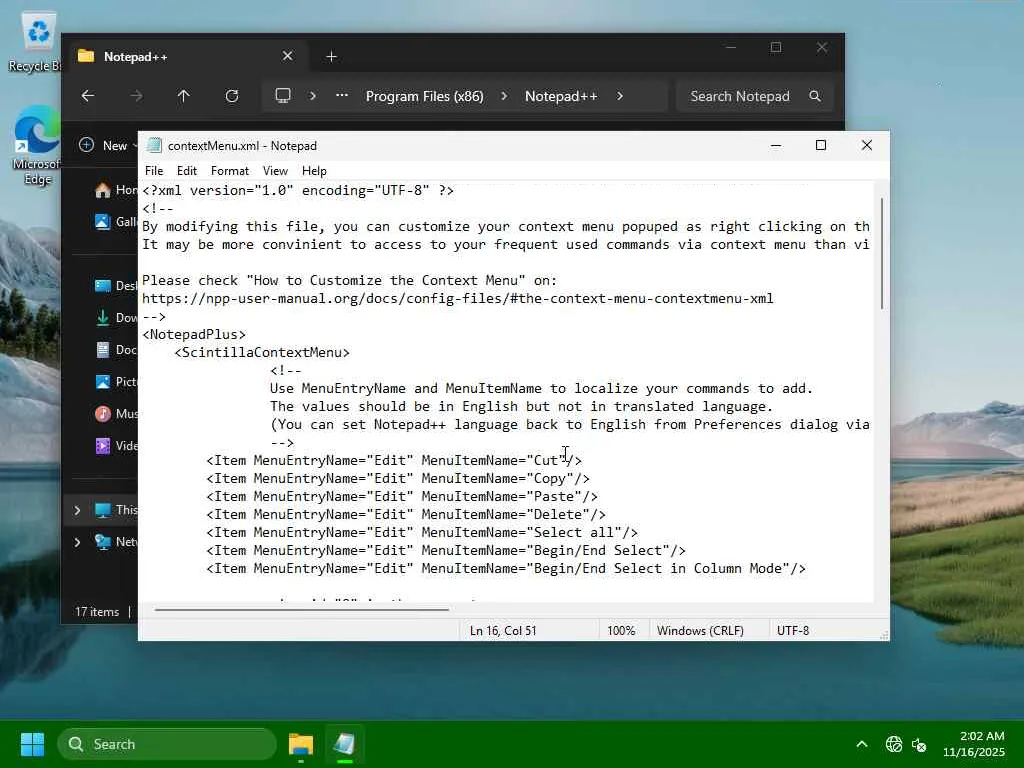Open Home in Explorer sidebar
The height and width of the screenshot is (768, 1024).
click(116, 190)
